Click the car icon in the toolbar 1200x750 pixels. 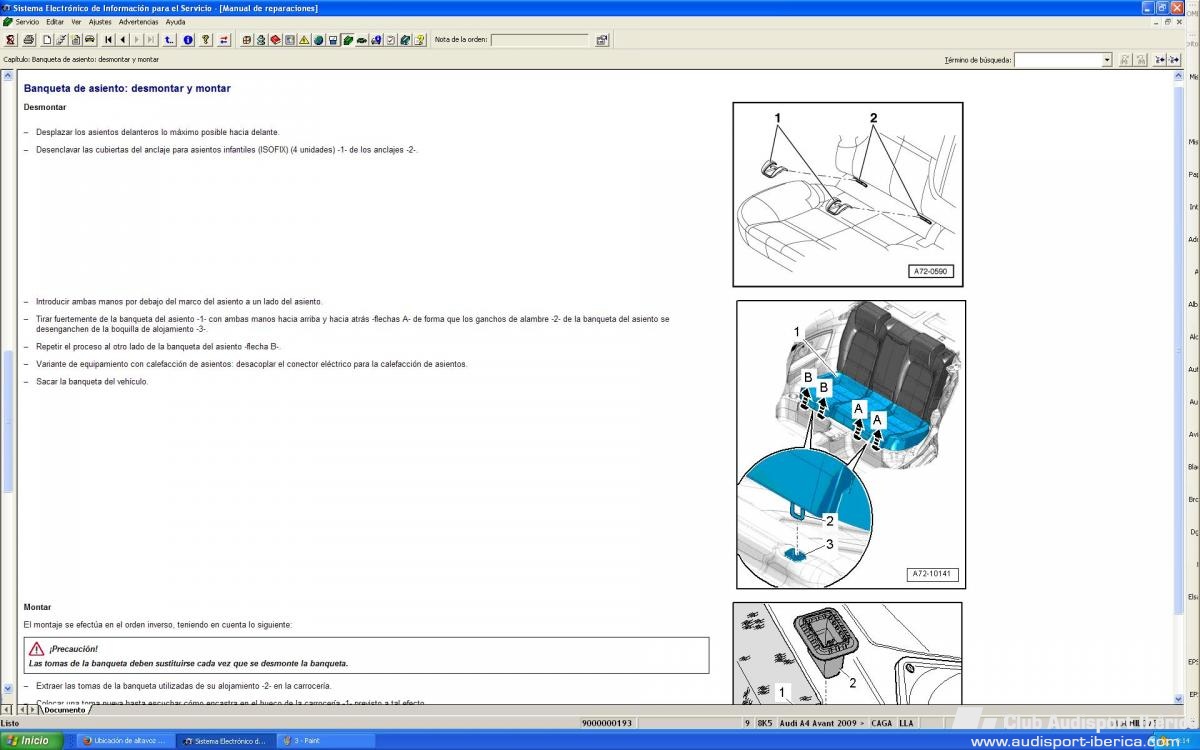tap(90, 40)
